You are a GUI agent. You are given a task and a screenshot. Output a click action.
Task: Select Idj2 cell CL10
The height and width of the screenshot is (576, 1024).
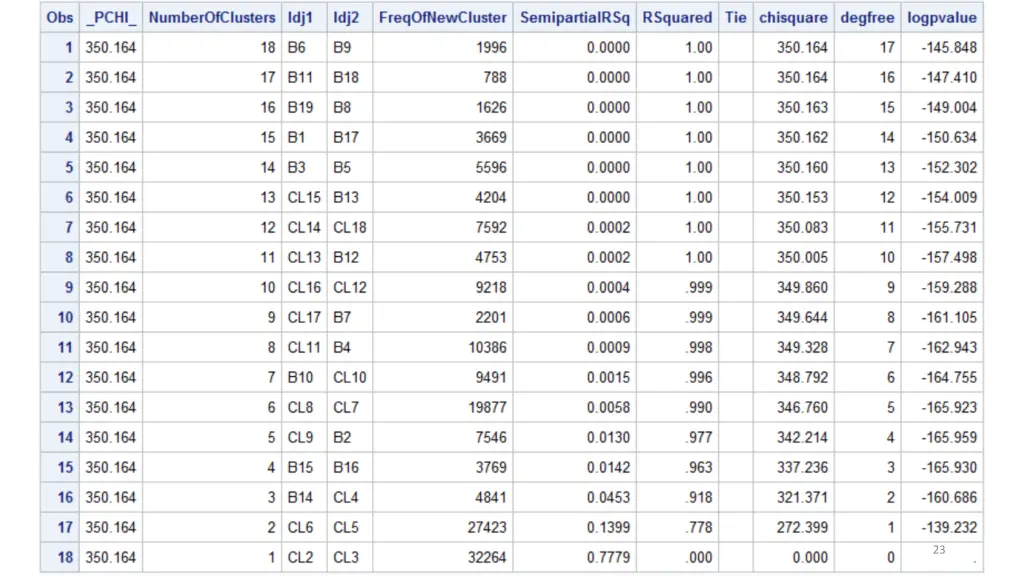click(350, 378)
